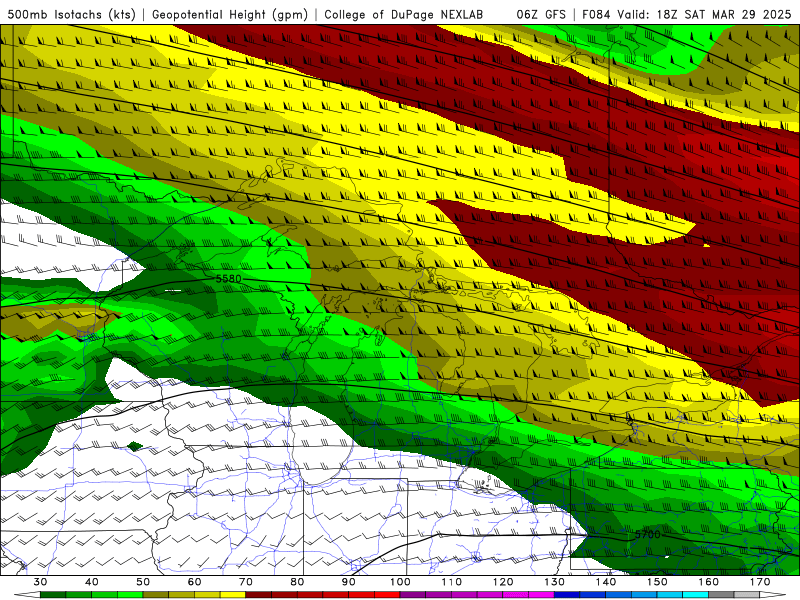
Task: Click the 5580 height contour label
Action: coord(229,279)
